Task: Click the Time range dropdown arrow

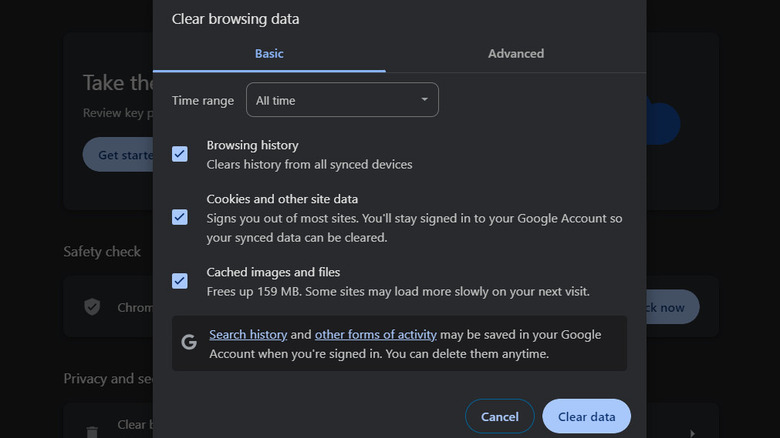Action: pos(425,100)
